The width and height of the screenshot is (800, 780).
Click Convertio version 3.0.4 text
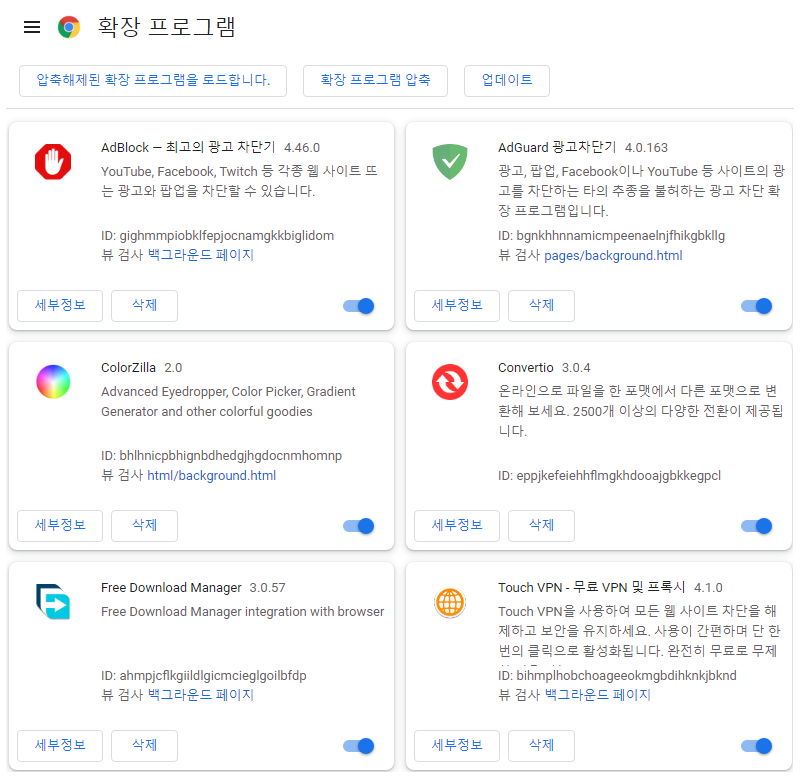pos(576,368)
